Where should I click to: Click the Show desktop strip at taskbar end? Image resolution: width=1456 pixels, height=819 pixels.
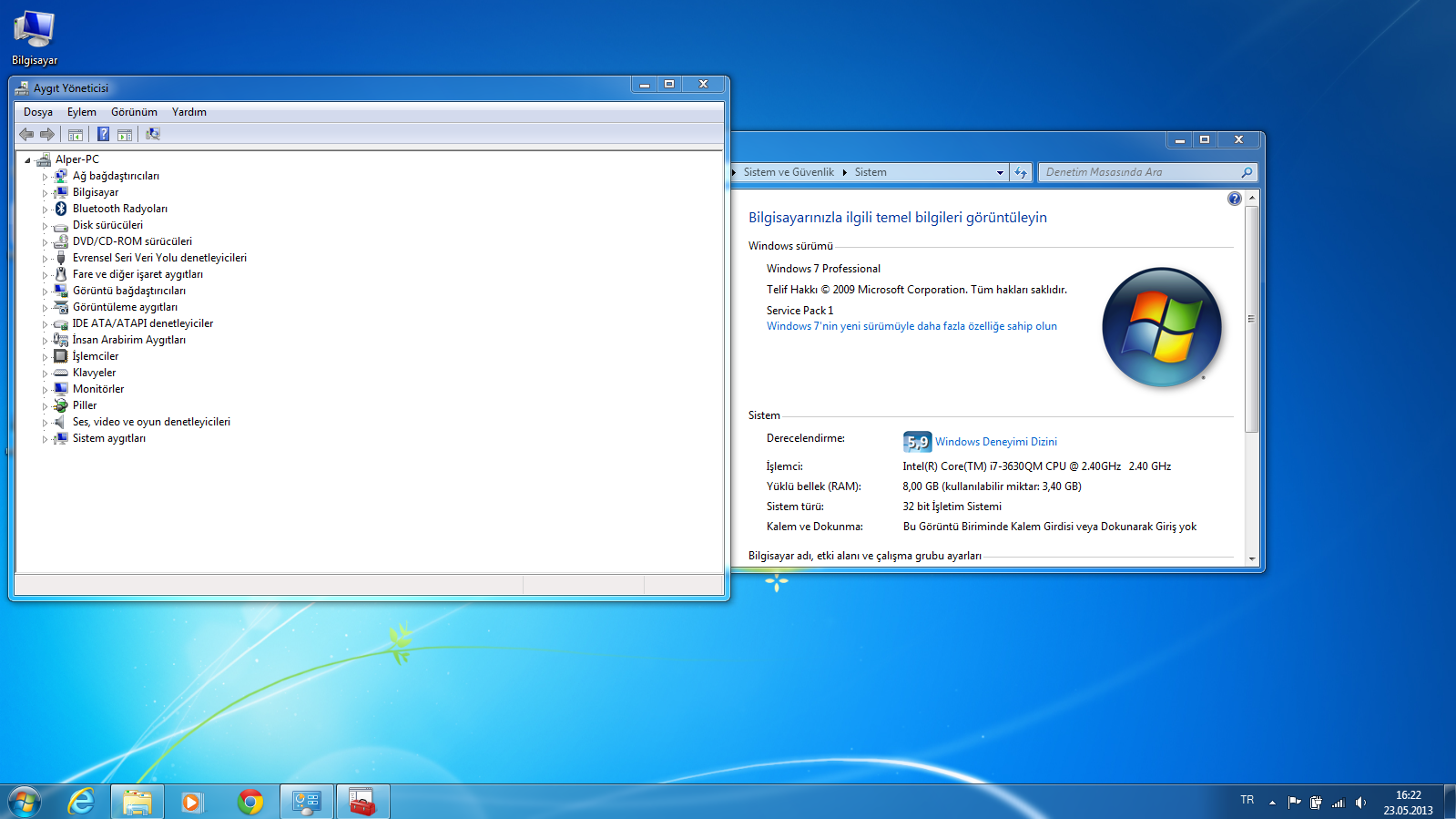point(1449,802)
